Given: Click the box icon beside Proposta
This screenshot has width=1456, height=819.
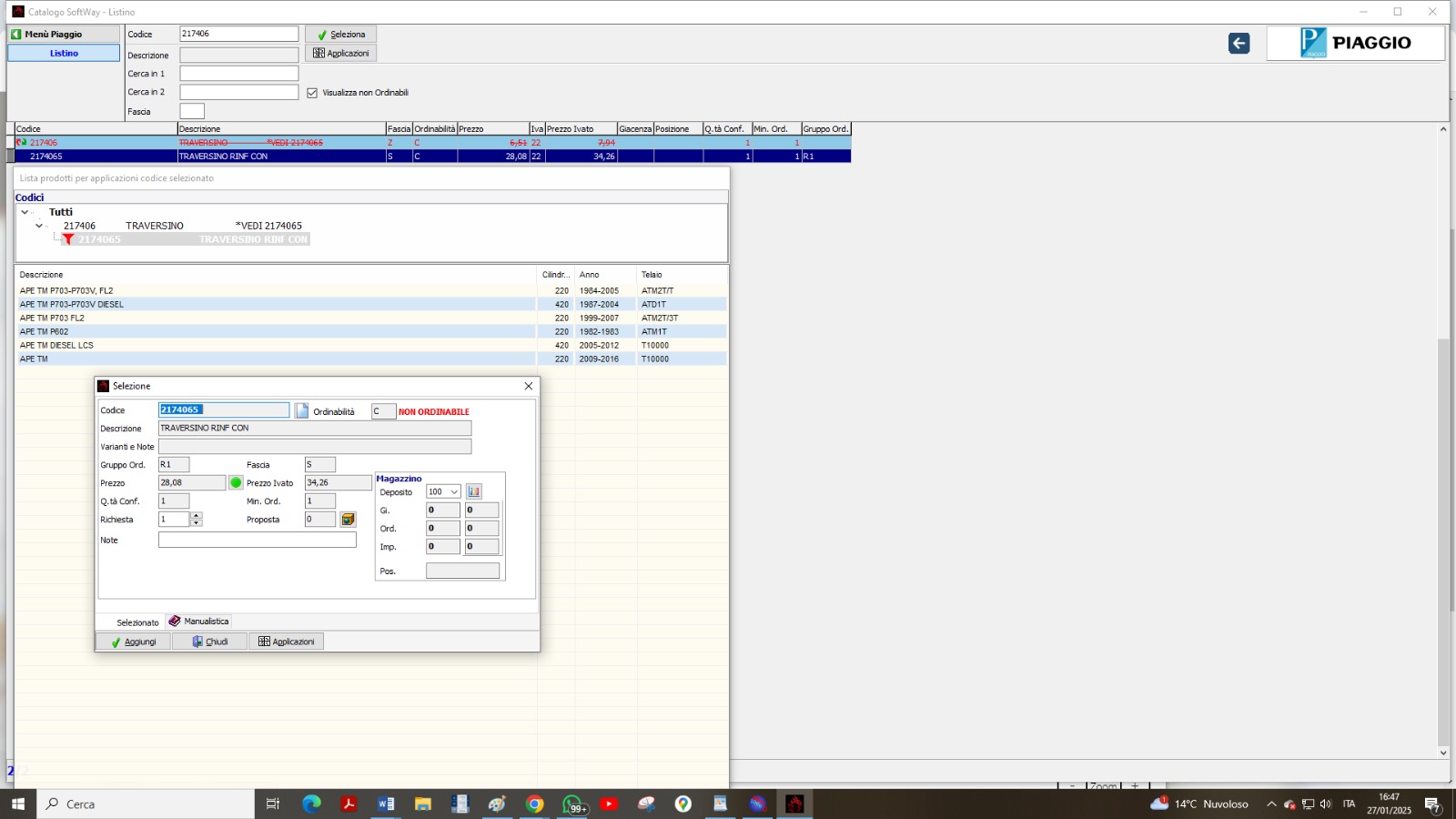Looking at the screenshot, I should [x=348, y=520].
